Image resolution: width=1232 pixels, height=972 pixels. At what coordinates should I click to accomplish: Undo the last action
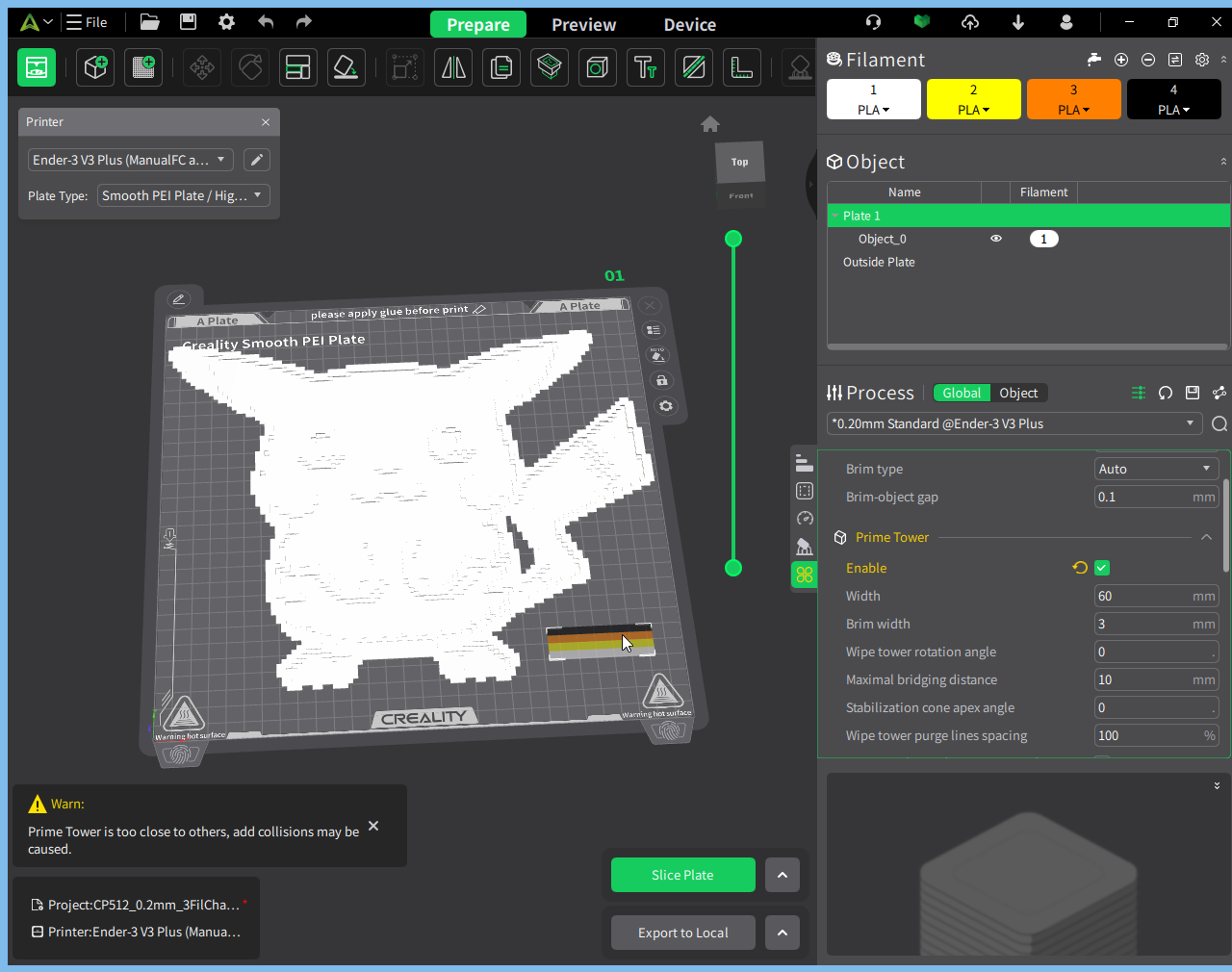(x=266, y=22)
